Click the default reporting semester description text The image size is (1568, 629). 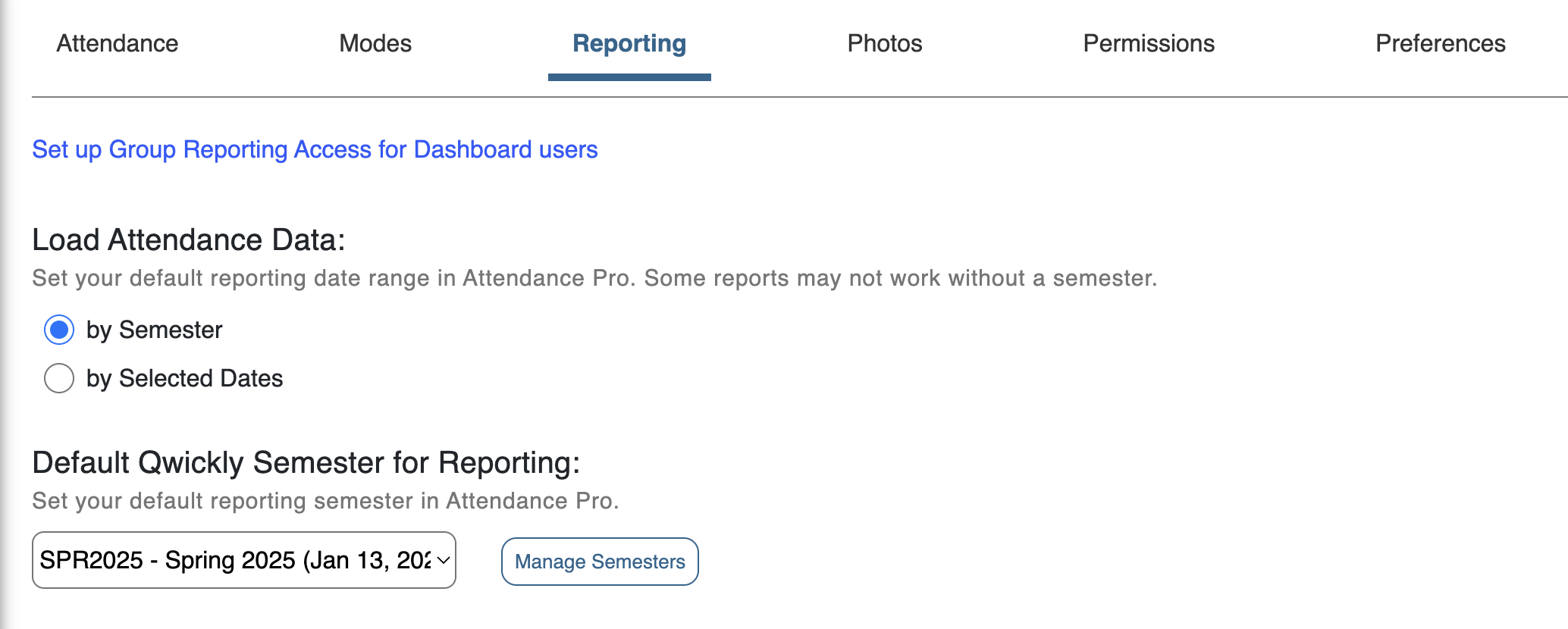pos(325,502)
